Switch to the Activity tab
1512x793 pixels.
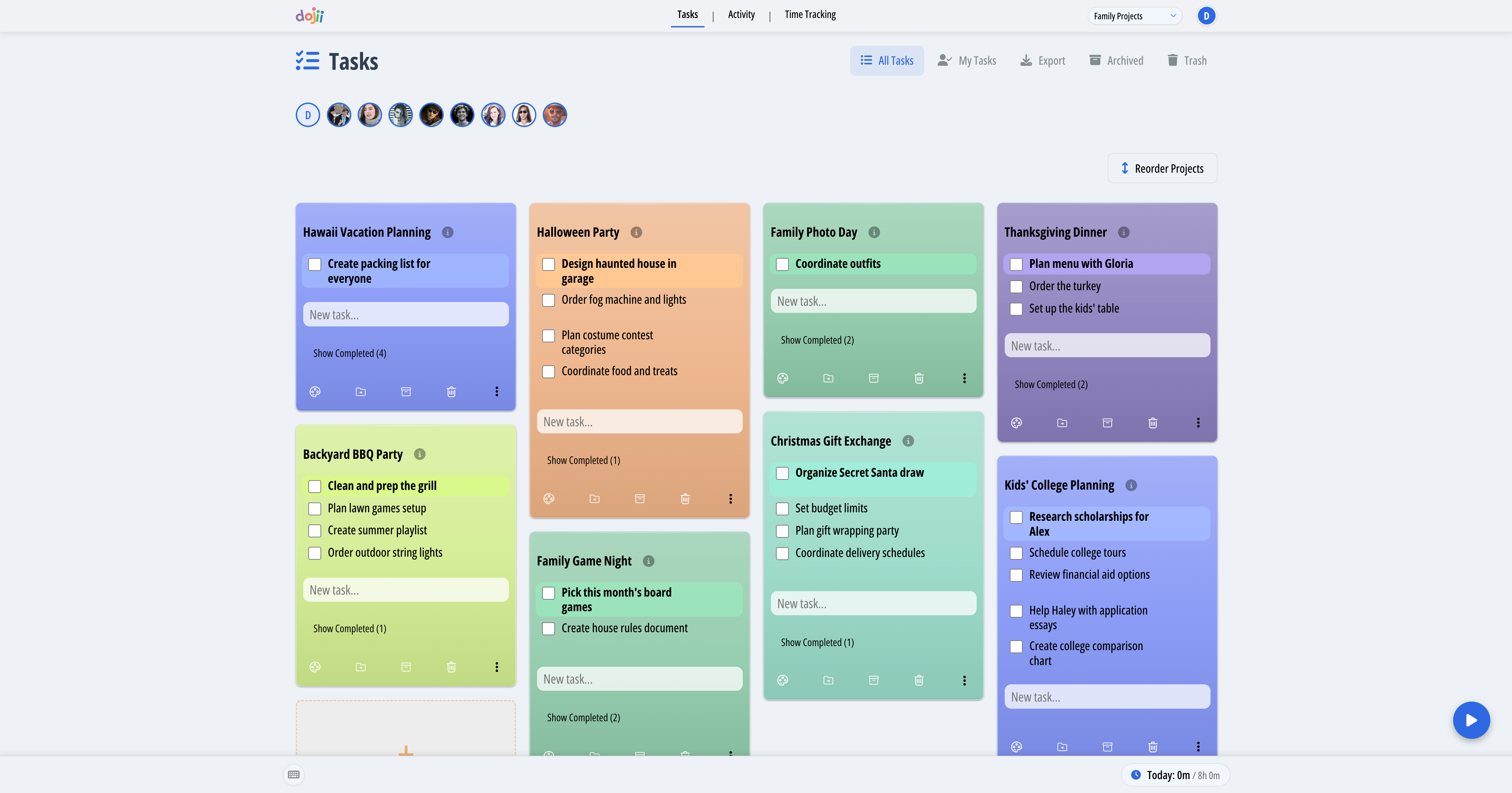(741, 14)
